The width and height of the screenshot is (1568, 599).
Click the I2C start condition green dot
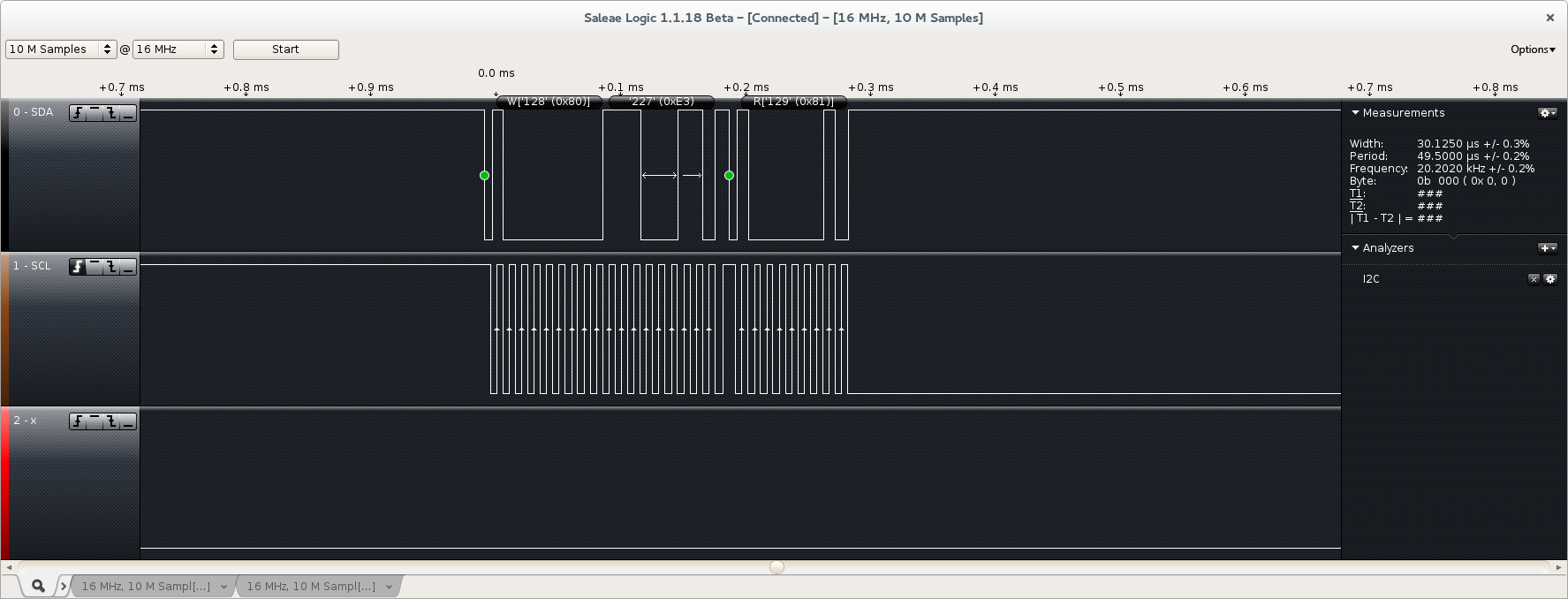(484, 176)
